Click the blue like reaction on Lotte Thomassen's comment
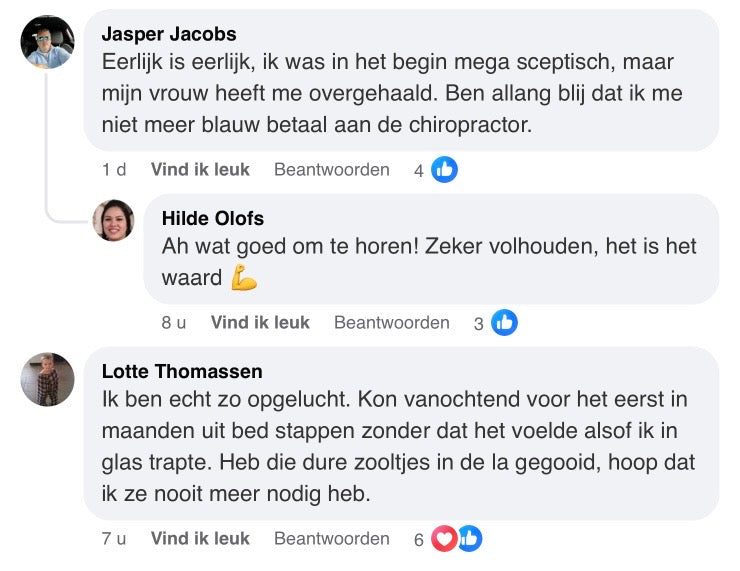740x571 pixels. 468,539
